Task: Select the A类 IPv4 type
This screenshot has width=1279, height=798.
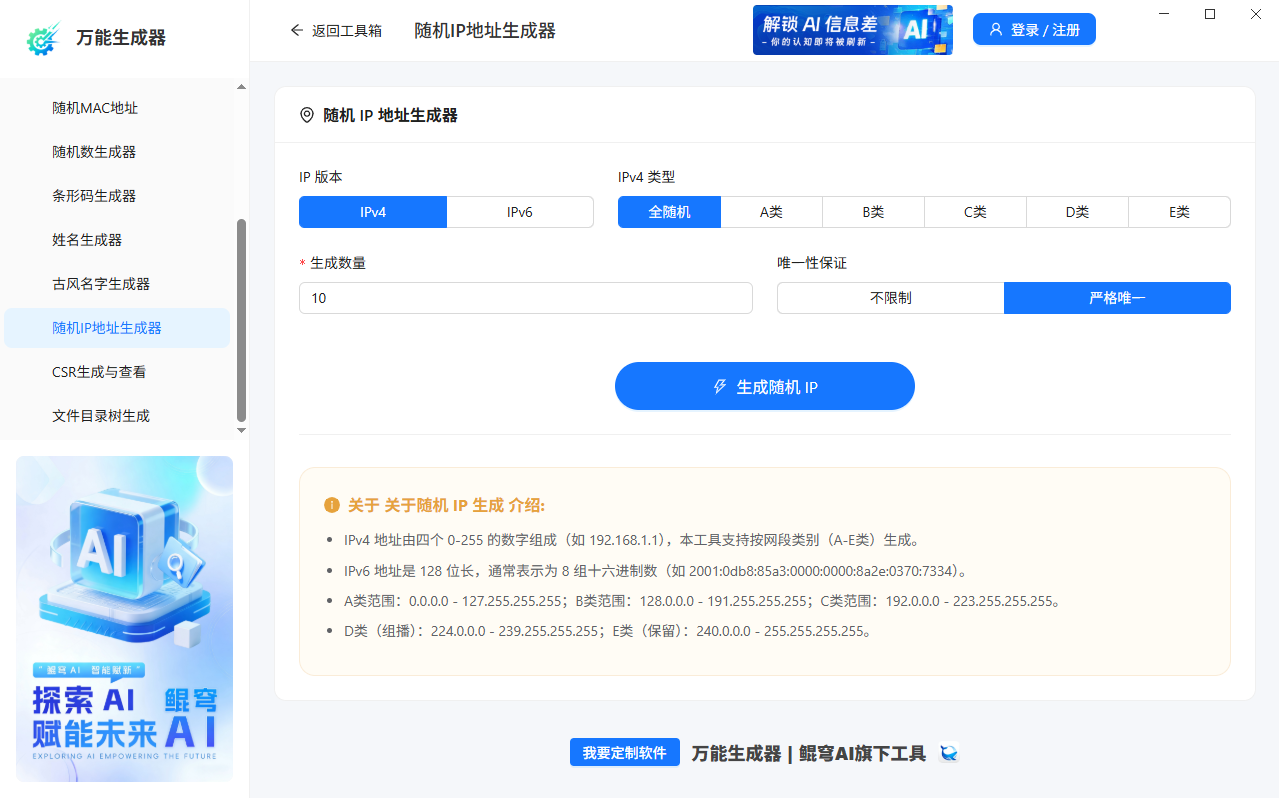Action: [x=771, y=212]
